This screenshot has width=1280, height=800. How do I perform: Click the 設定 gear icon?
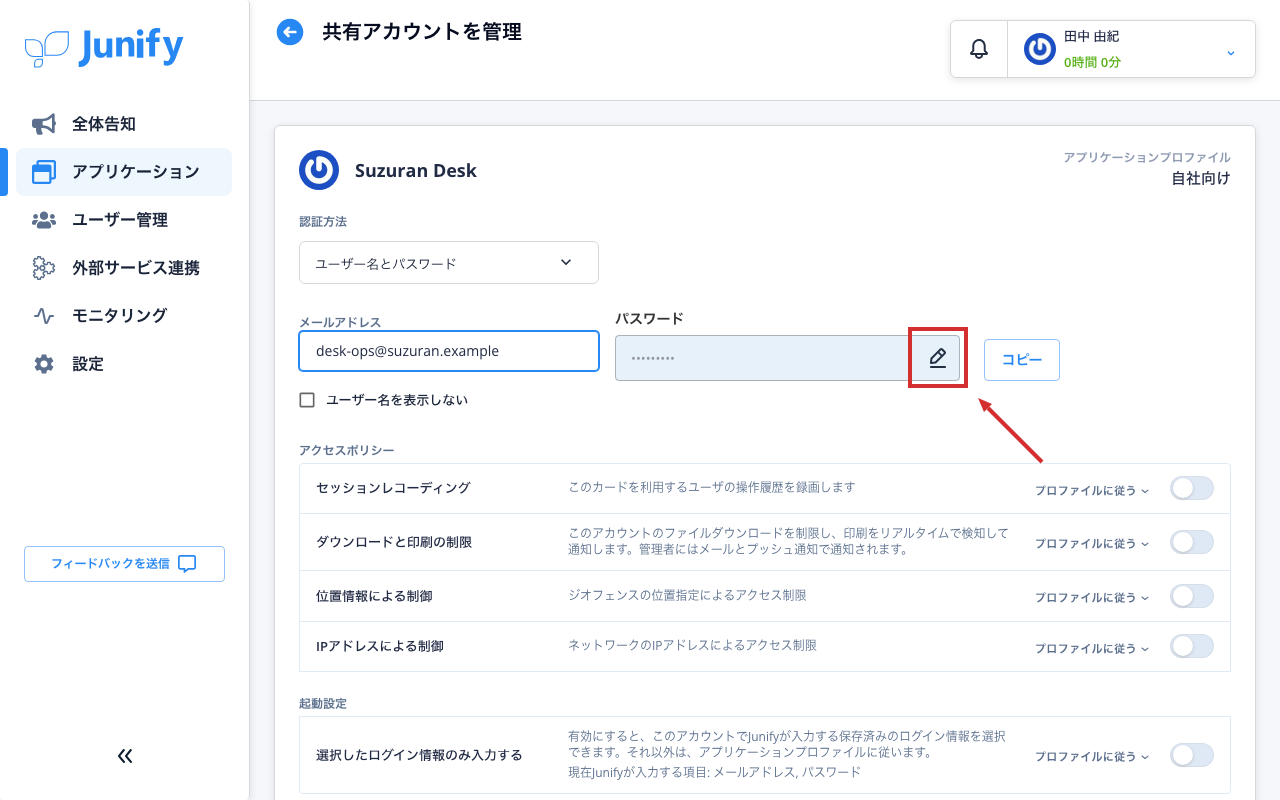coord(44,364)
